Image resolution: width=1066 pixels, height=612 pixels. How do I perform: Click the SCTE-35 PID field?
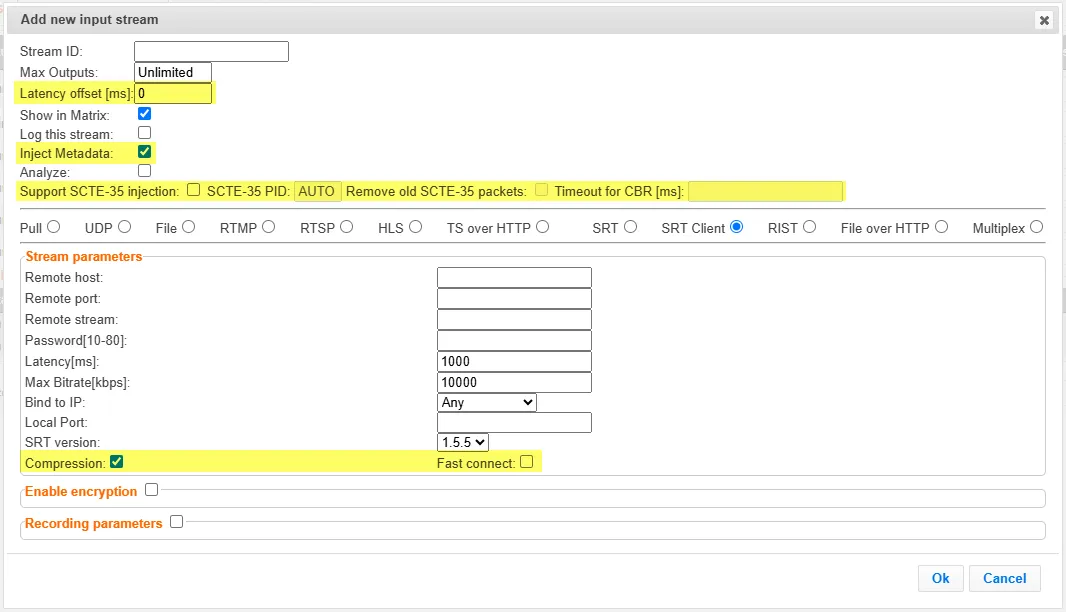coord(317,192)
